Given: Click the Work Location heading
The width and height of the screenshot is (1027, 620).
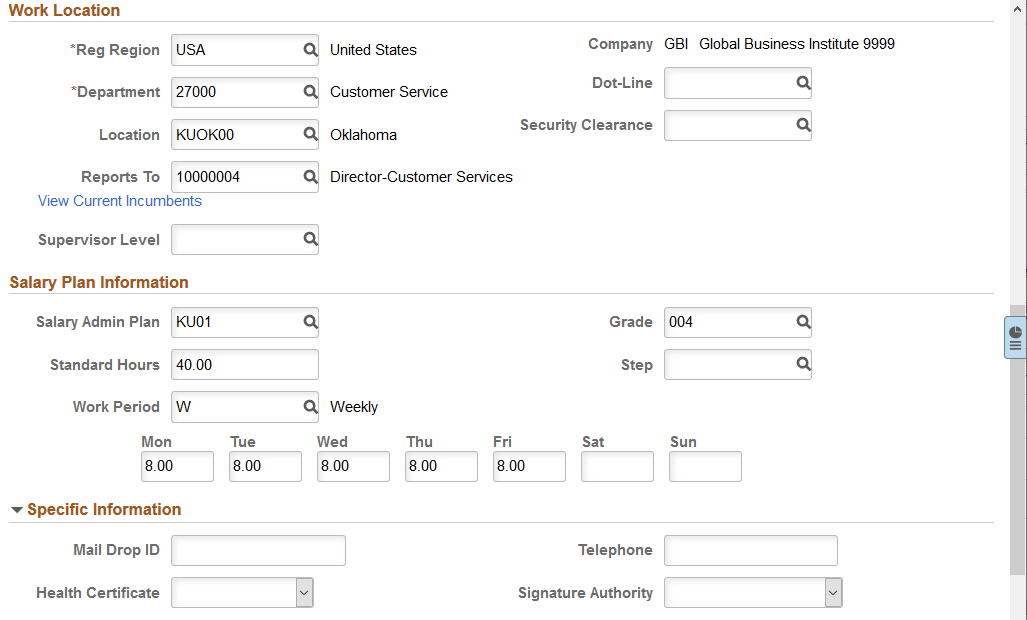Looking at the screenshot, I should click(64, 10).
